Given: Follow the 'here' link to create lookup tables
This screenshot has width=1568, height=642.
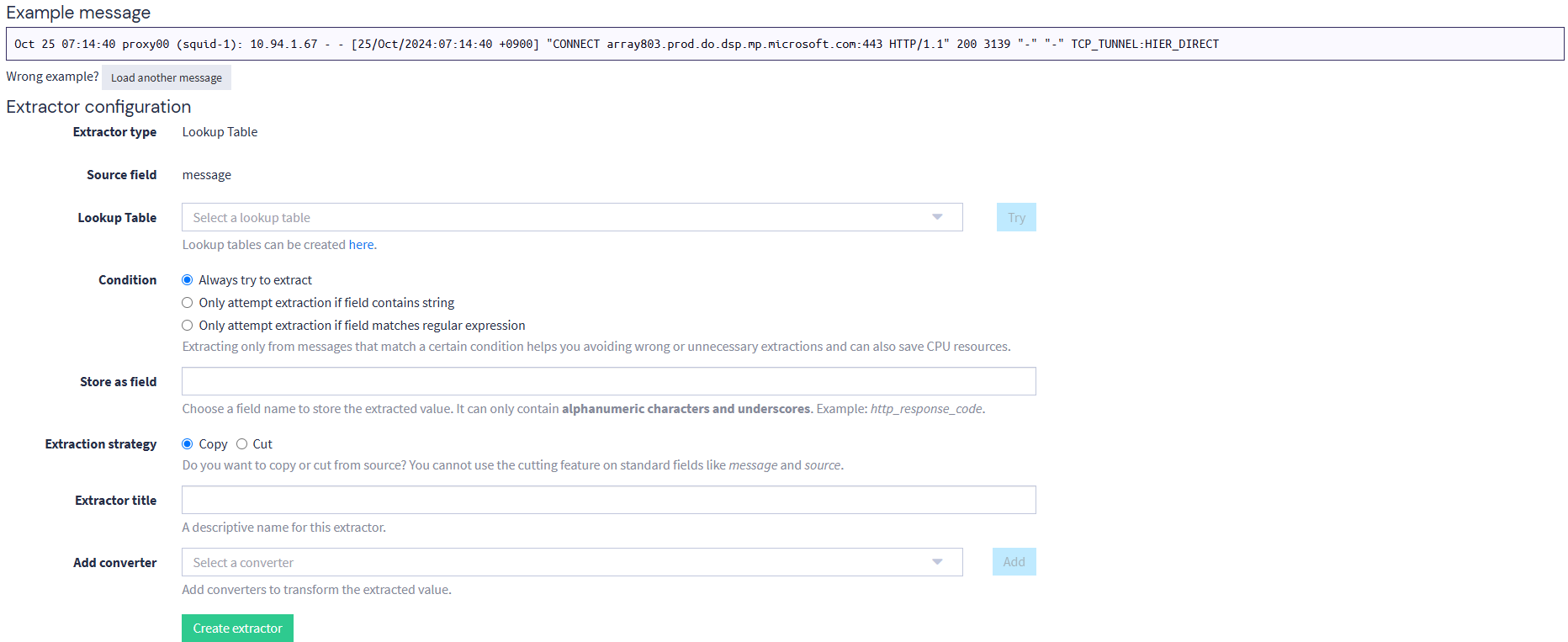Looking at the screenshot, I should (x=361, y=245).
